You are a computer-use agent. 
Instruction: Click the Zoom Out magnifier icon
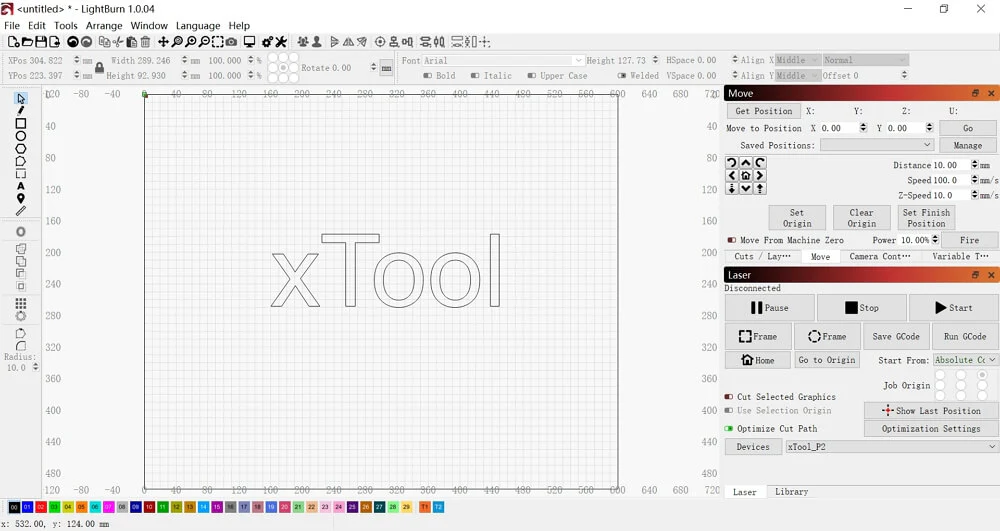(204, 42)
